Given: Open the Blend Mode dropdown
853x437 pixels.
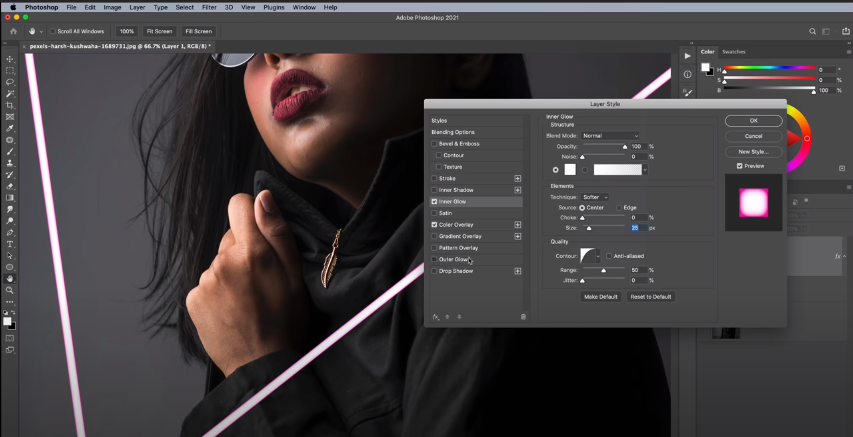Looking at the screenshot, I should [611, 135].
